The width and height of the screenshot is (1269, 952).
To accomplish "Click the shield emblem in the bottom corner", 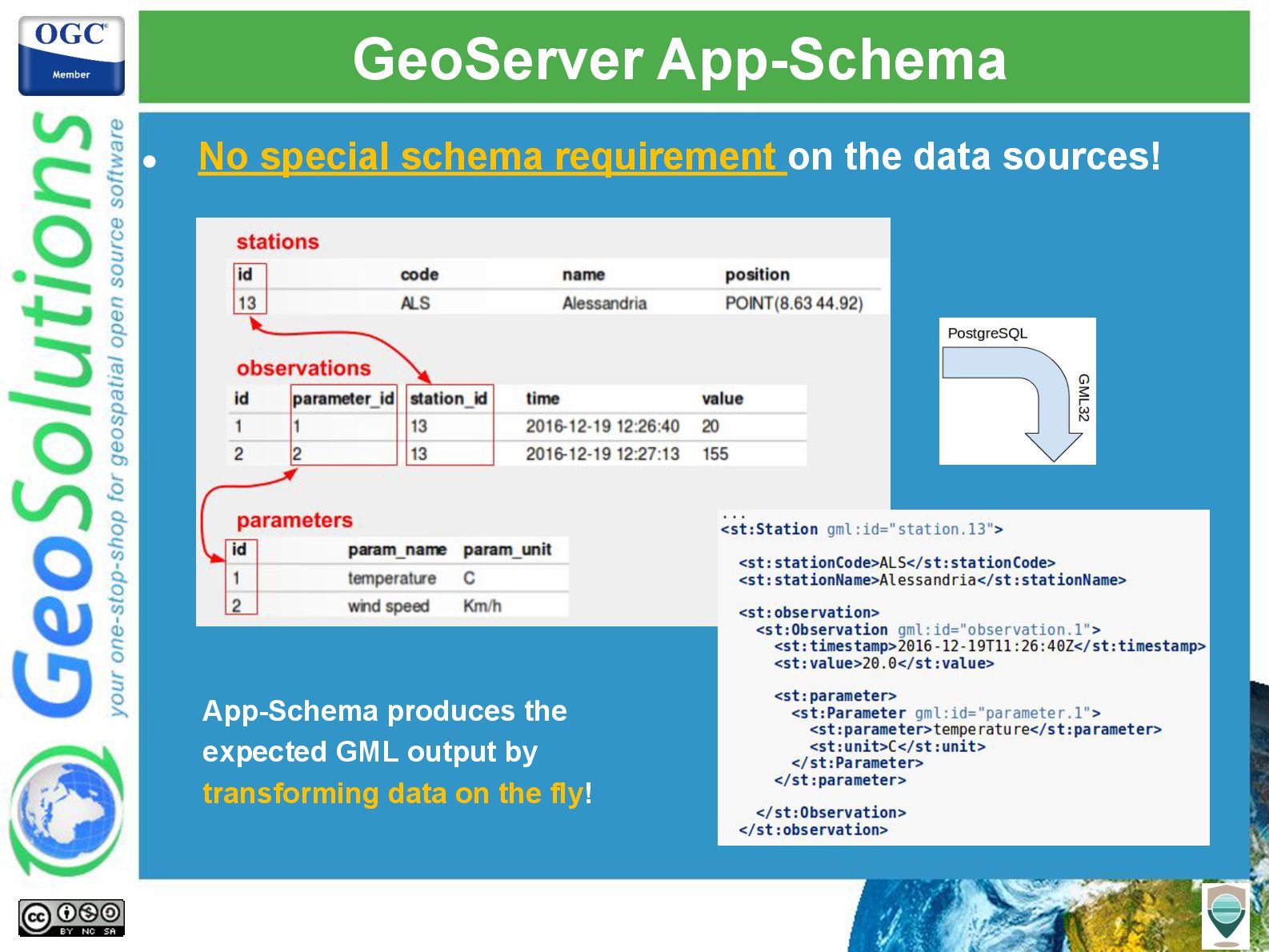I will pos(1225,915).
